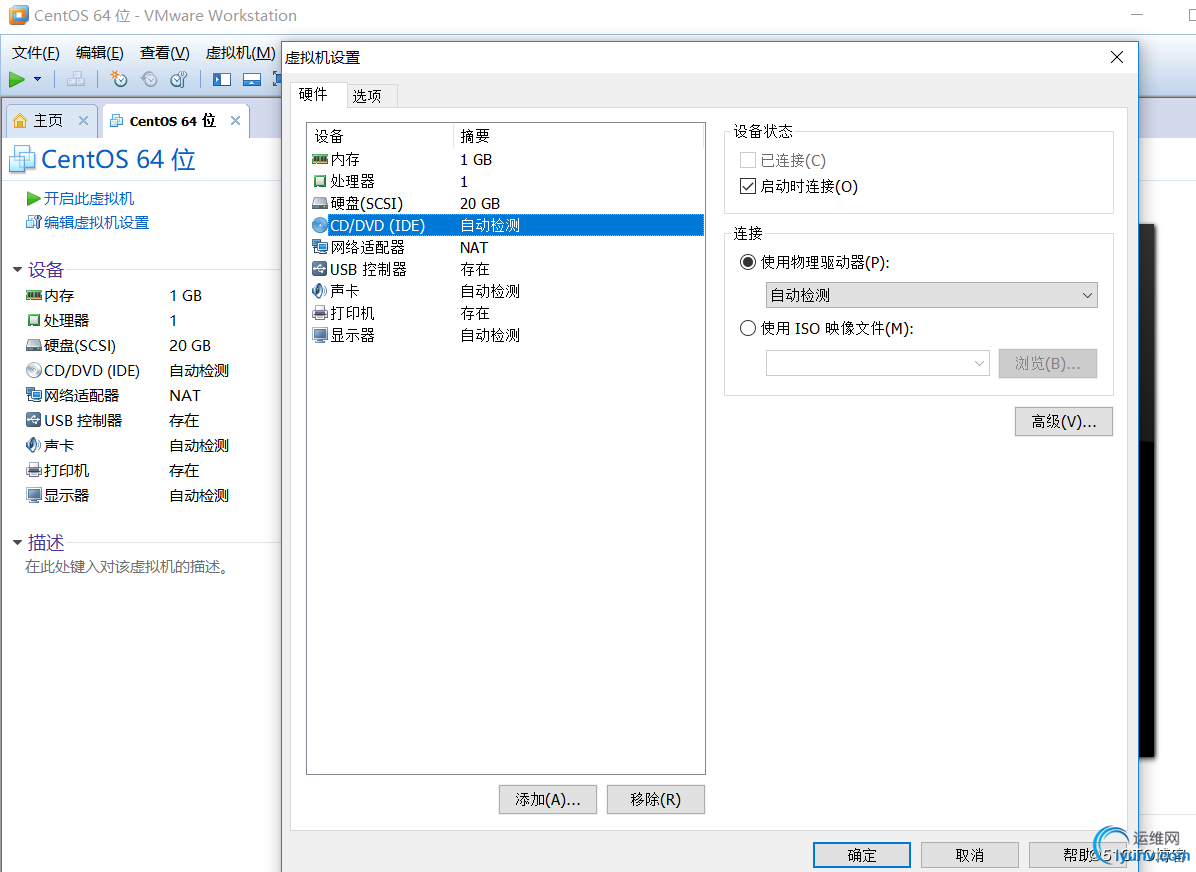1196x872 pixels.
Task: Uncheck the 启动时连接(O) checkbox
Action: 748,186
